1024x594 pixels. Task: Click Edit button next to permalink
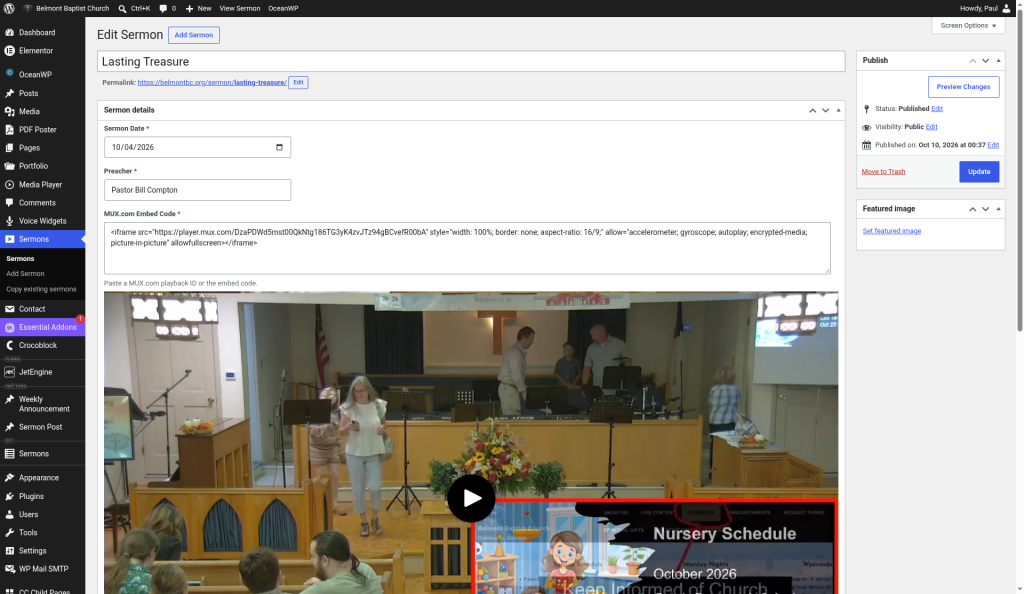click(298, 82)
